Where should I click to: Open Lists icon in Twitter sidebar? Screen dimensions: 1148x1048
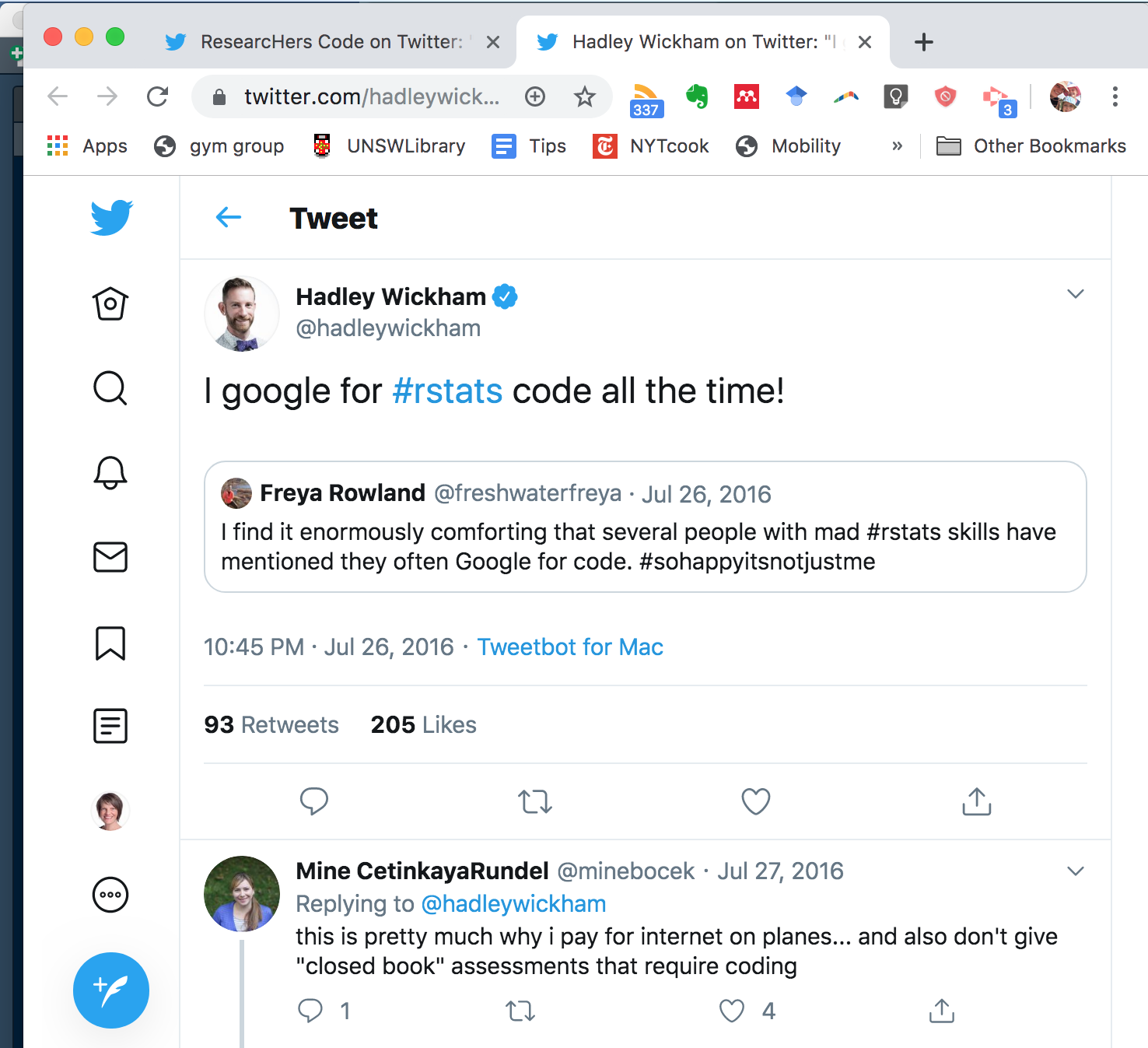tap(110, 726)
